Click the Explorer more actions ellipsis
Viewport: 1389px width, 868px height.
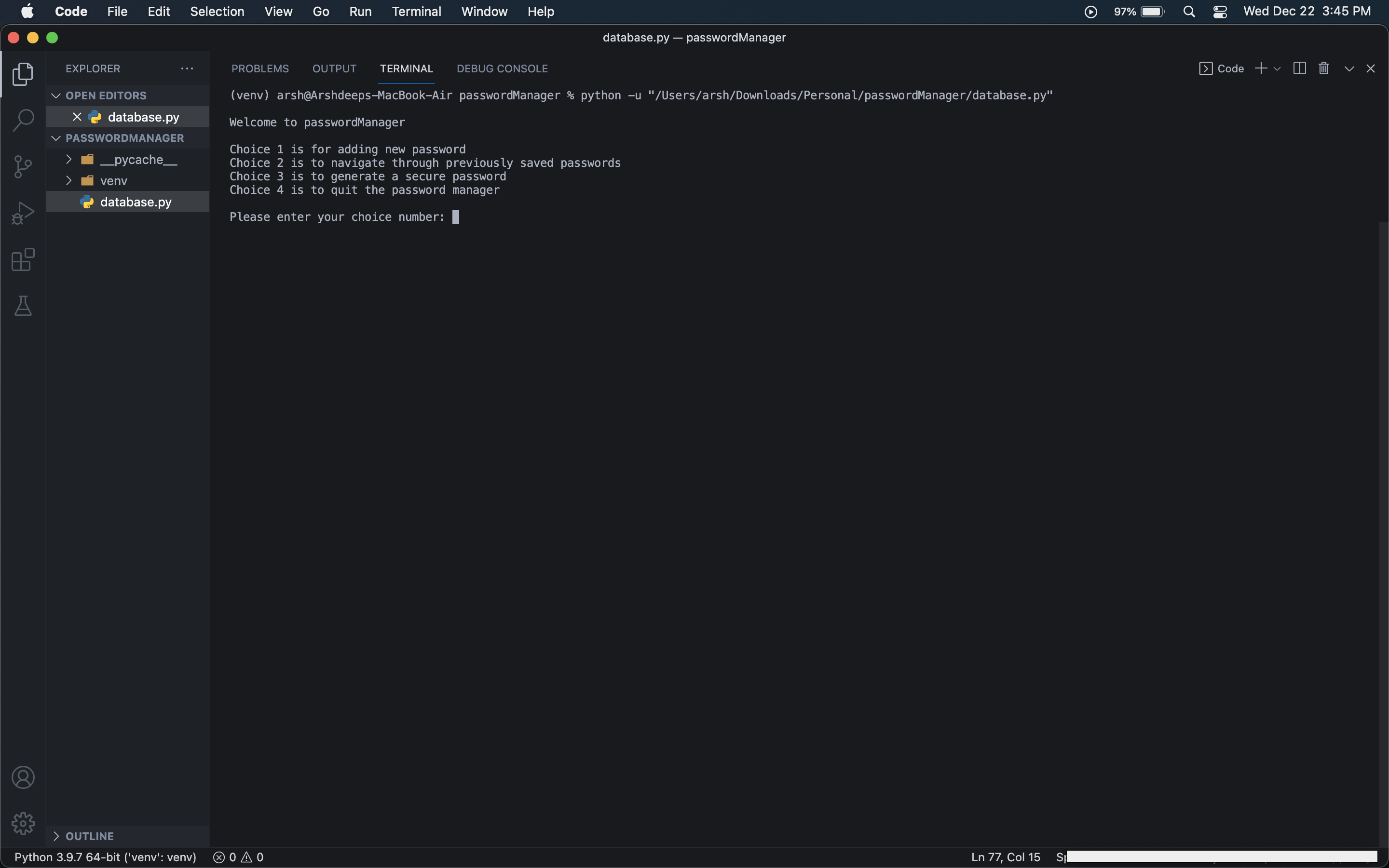187,68
